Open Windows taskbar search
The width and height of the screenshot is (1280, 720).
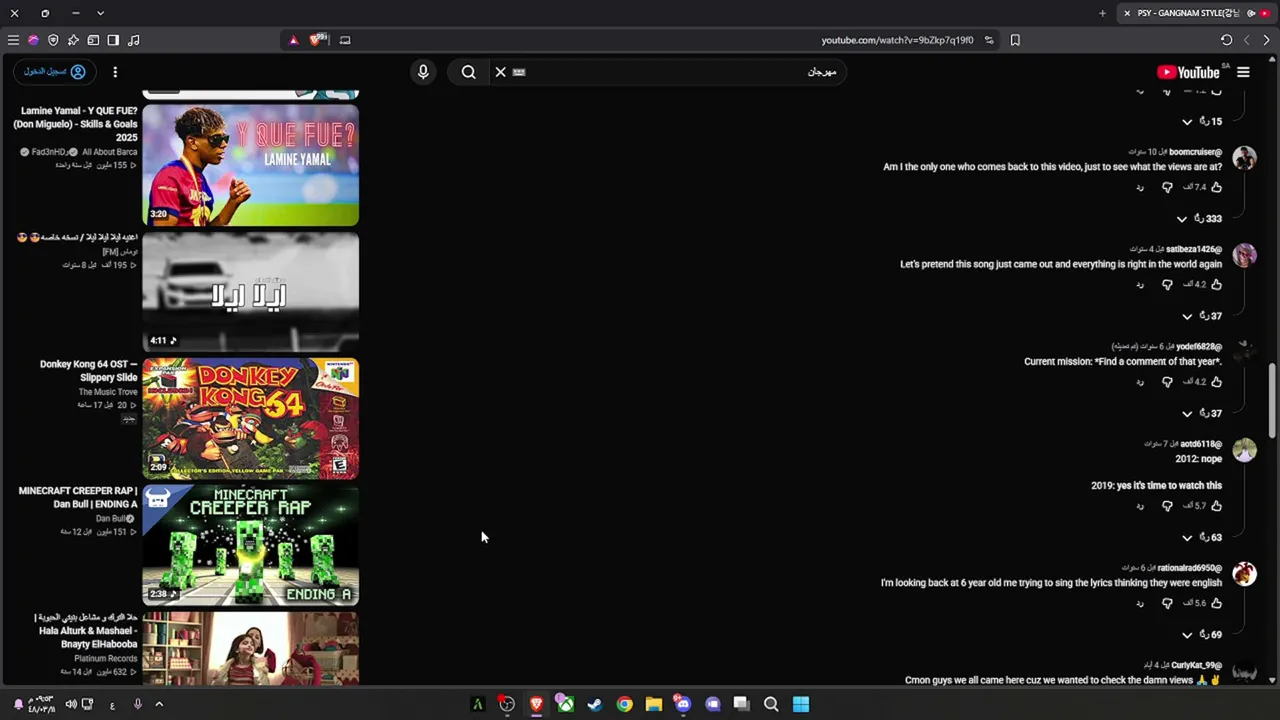tap(771, 704)
